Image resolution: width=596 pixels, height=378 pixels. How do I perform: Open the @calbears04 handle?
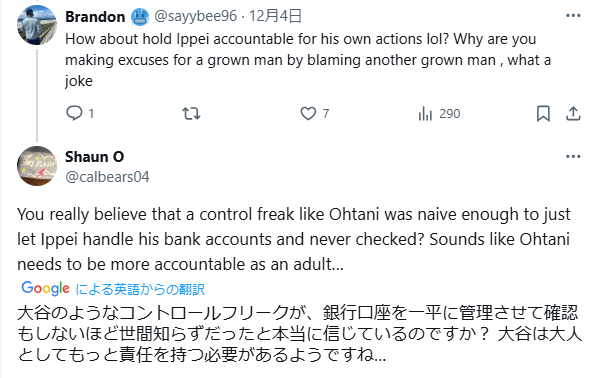(107, 177)
